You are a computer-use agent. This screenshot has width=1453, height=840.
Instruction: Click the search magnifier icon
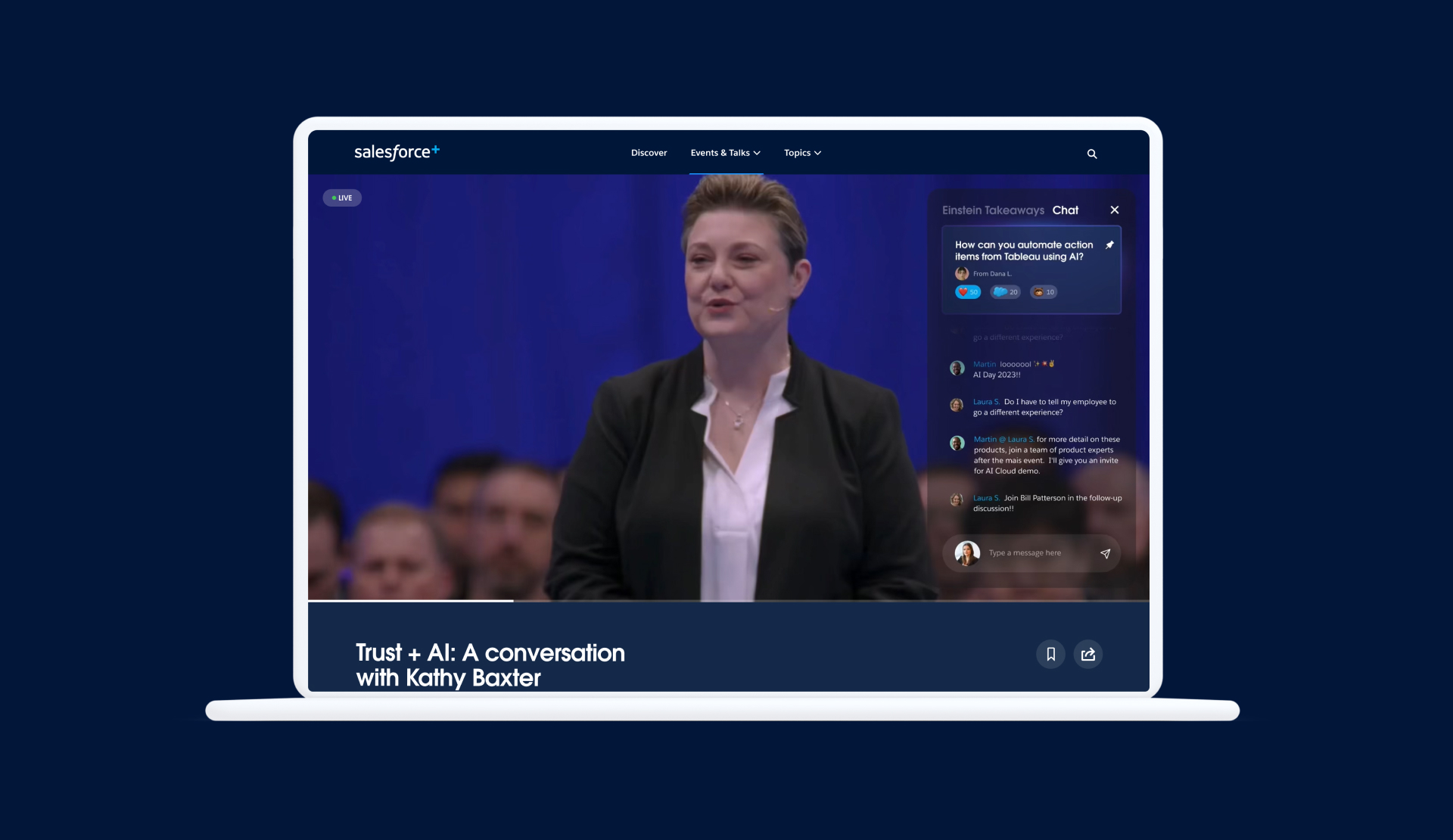click(1092, 154)
